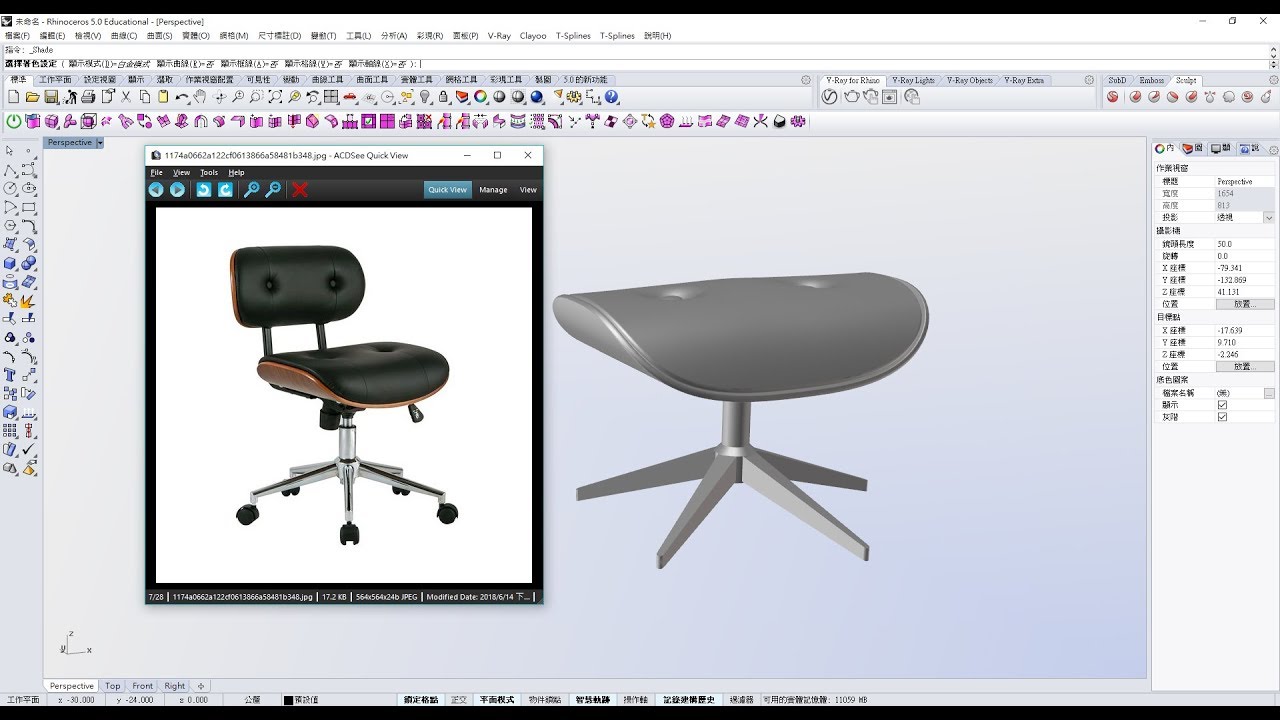Click the ACDSee next image arrow

(177, 189)
